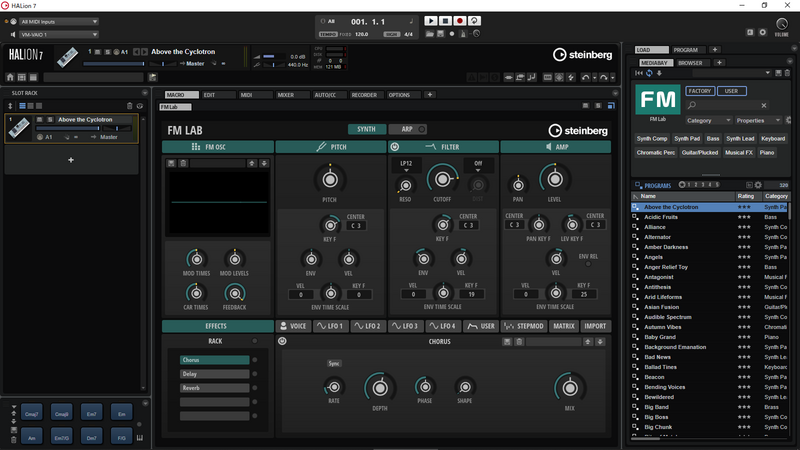800x450 pixels.
Task: Switch to the PROGRAM tab
Action: pyautogui.click(x=689, y=50)
